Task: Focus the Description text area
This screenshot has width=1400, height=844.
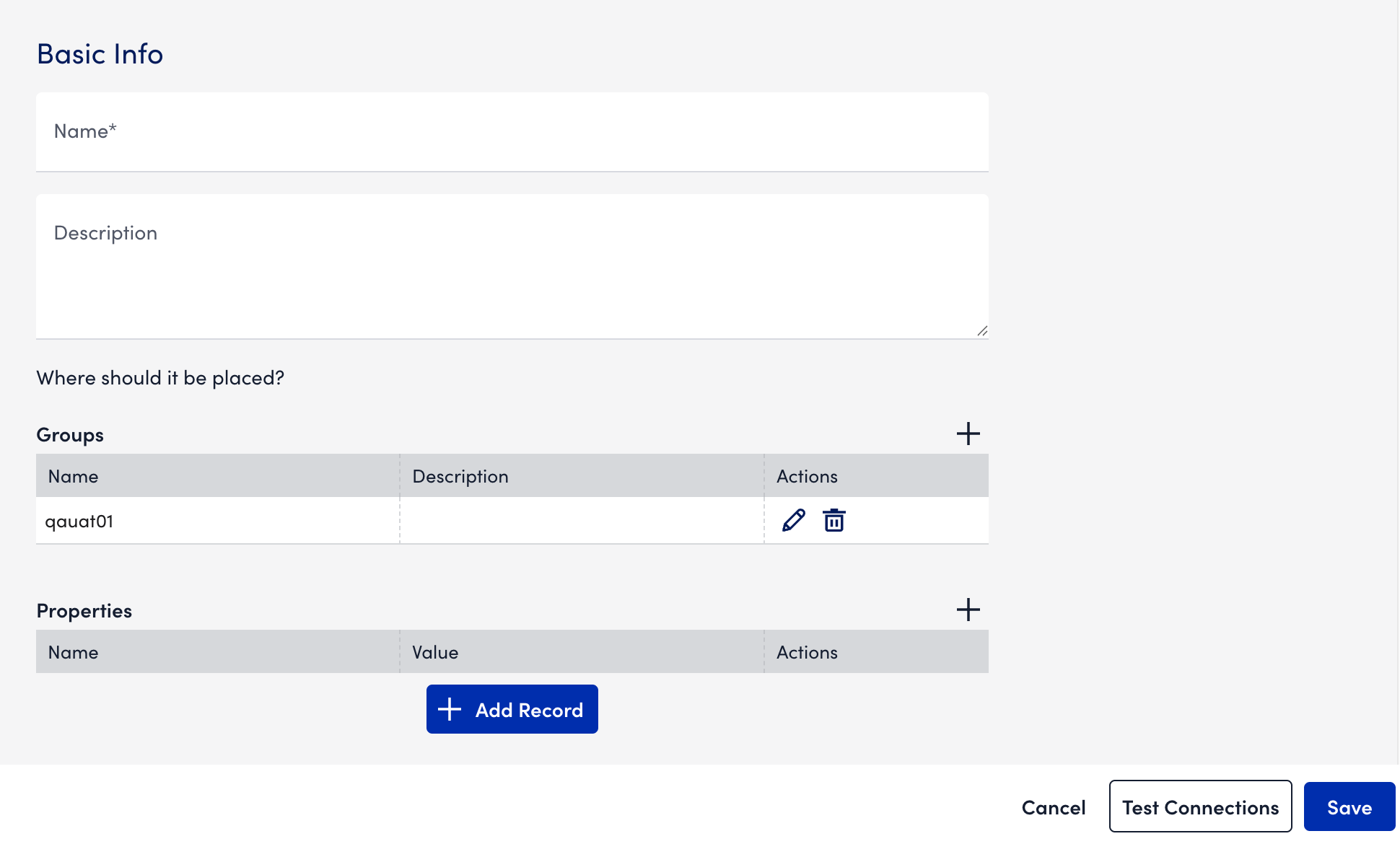Action: click(512, 266)
